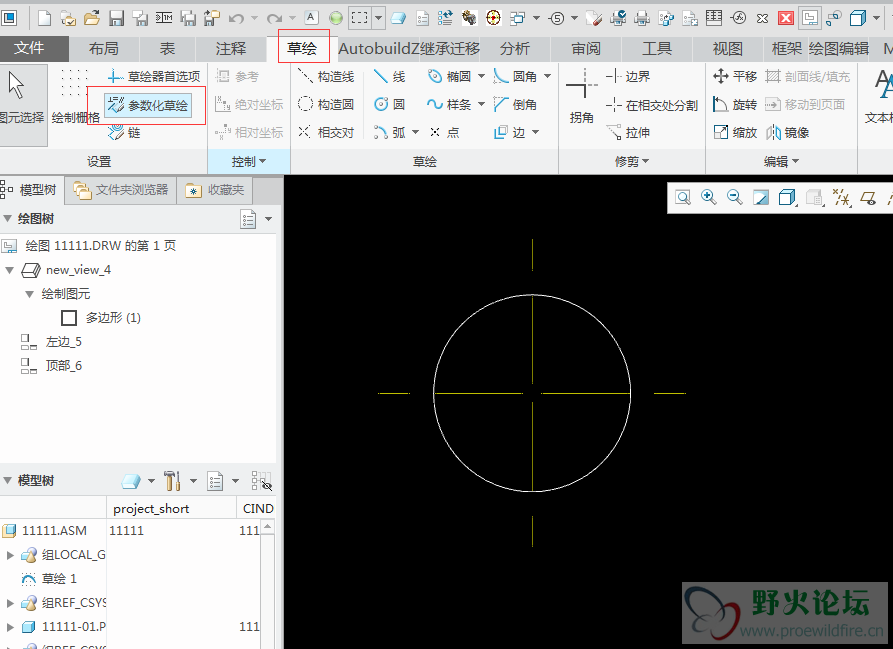Redo the last undone action

(275, 19)
